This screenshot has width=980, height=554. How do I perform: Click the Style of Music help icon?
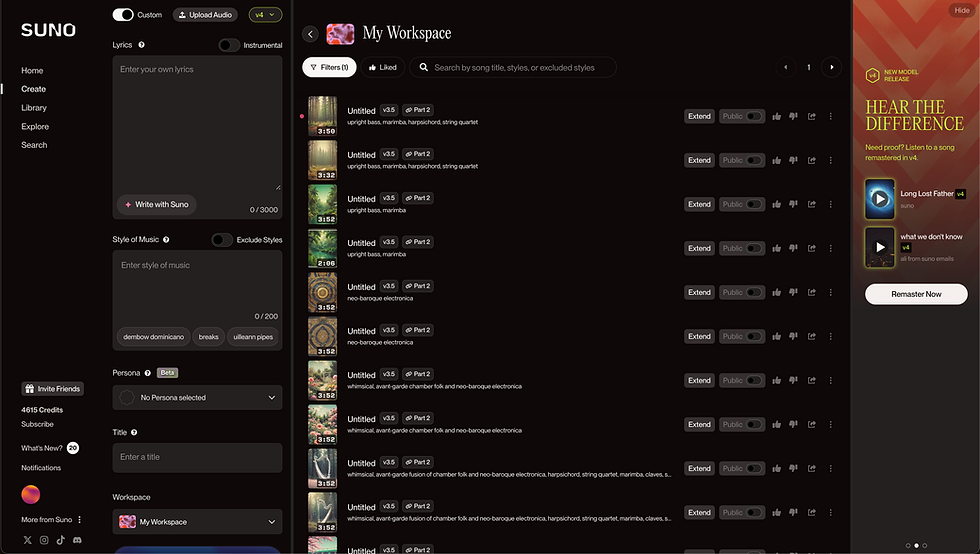click(166, 239)
